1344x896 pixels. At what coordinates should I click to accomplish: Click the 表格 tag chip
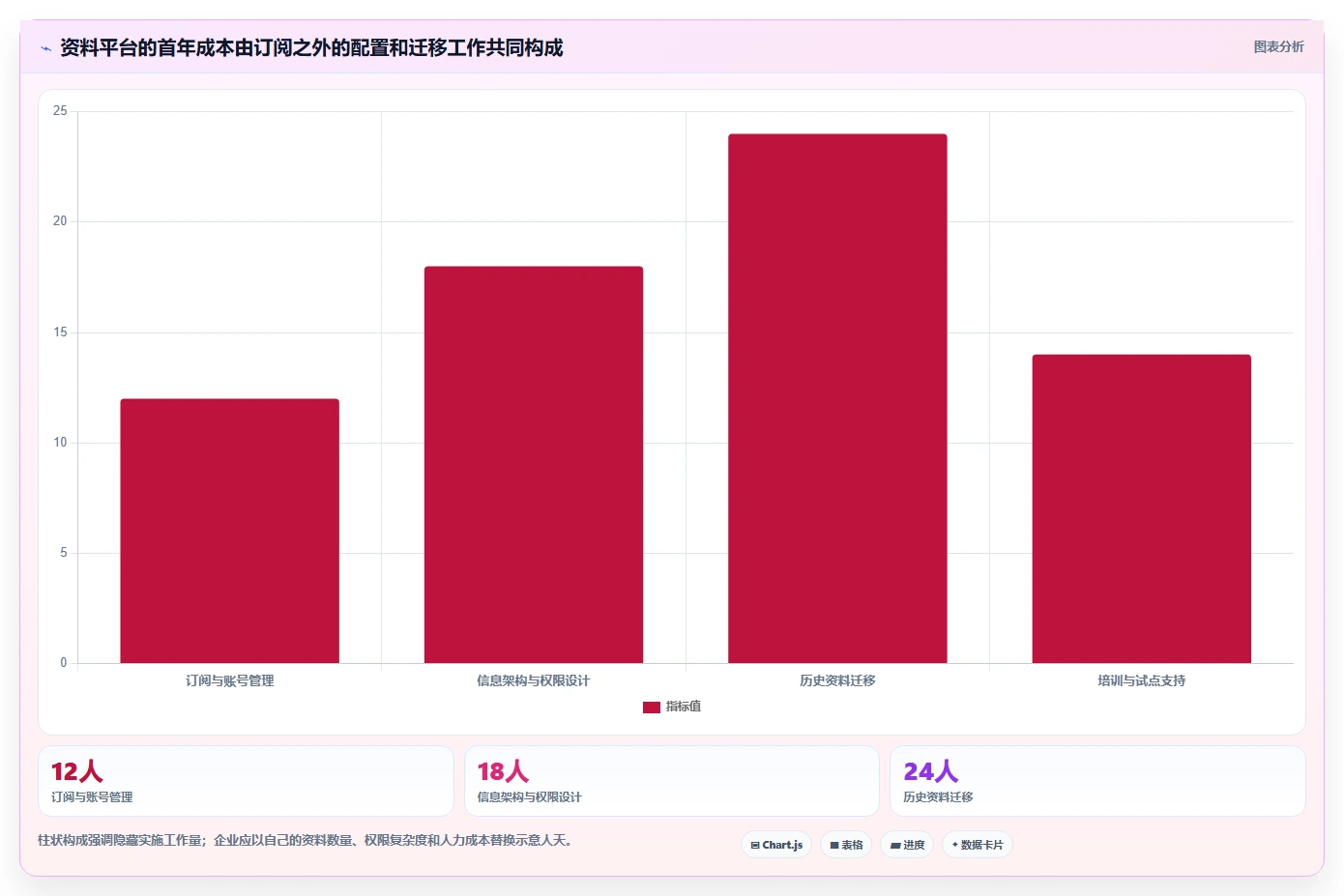click(846, 845)
